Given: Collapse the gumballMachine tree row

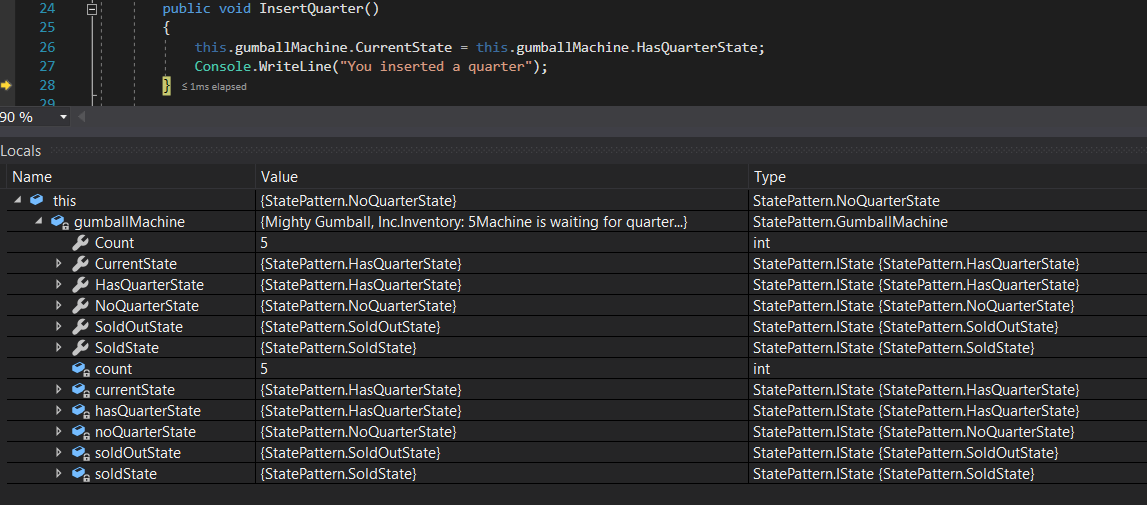Looking at the screenshot, I should point(39,222).
